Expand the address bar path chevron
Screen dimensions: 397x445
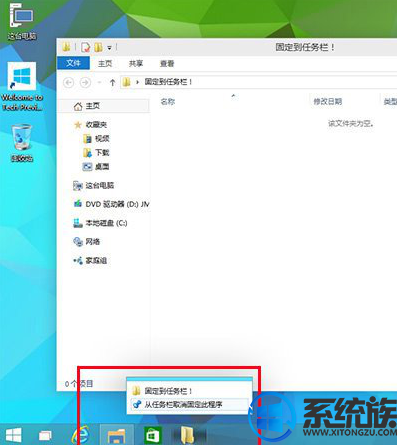point(137,82)
